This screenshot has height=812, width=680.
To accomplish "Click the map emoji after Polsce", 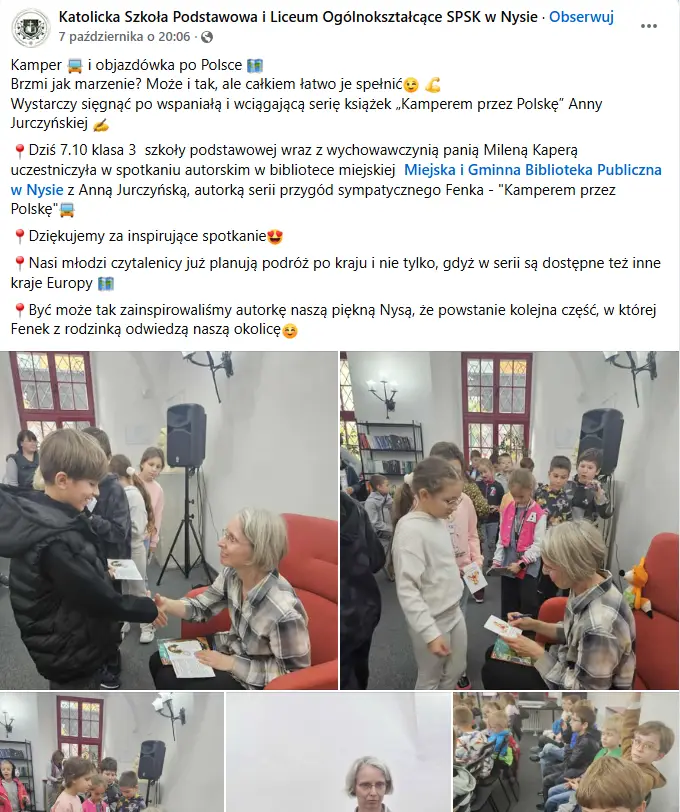I will (x=255, y=65).
